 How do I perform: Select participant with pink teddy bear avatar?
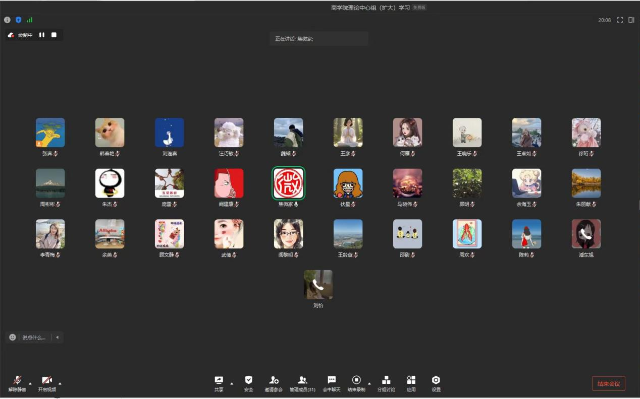(586, 133)
